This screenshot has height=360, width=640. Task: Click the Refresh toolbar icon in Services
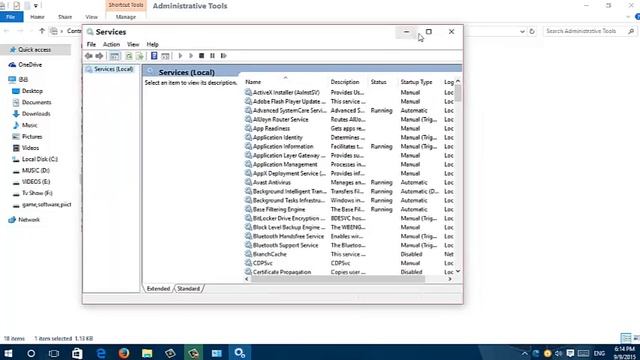click(129, 56)
